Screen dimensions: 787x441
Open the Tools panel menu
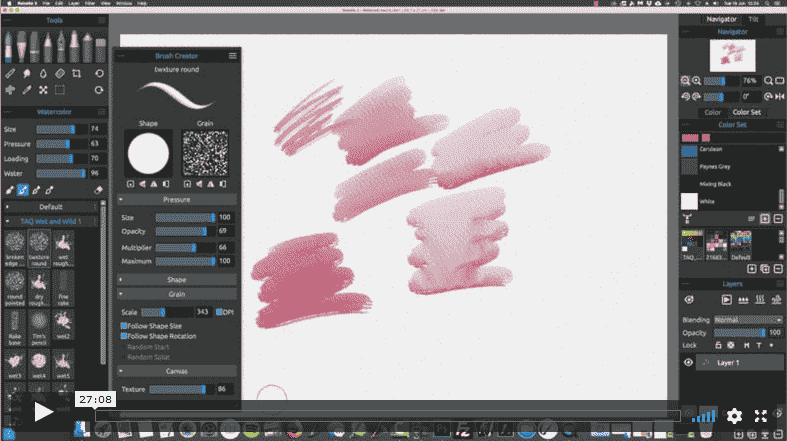pyautogui.click(x=101, y=20)
